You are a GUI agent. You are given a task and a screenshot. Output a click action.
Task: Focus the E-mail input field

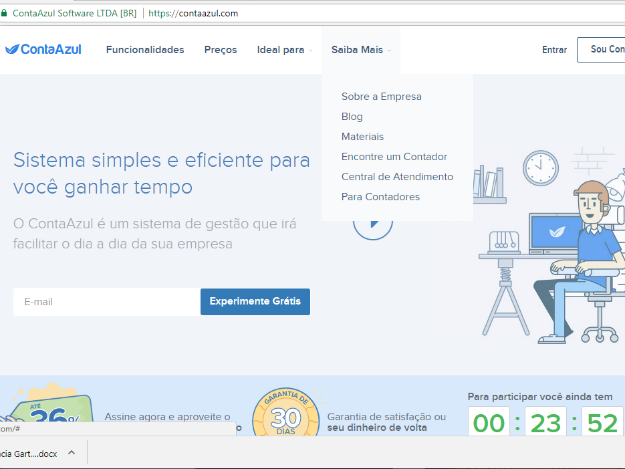click(x=106, y=302)
